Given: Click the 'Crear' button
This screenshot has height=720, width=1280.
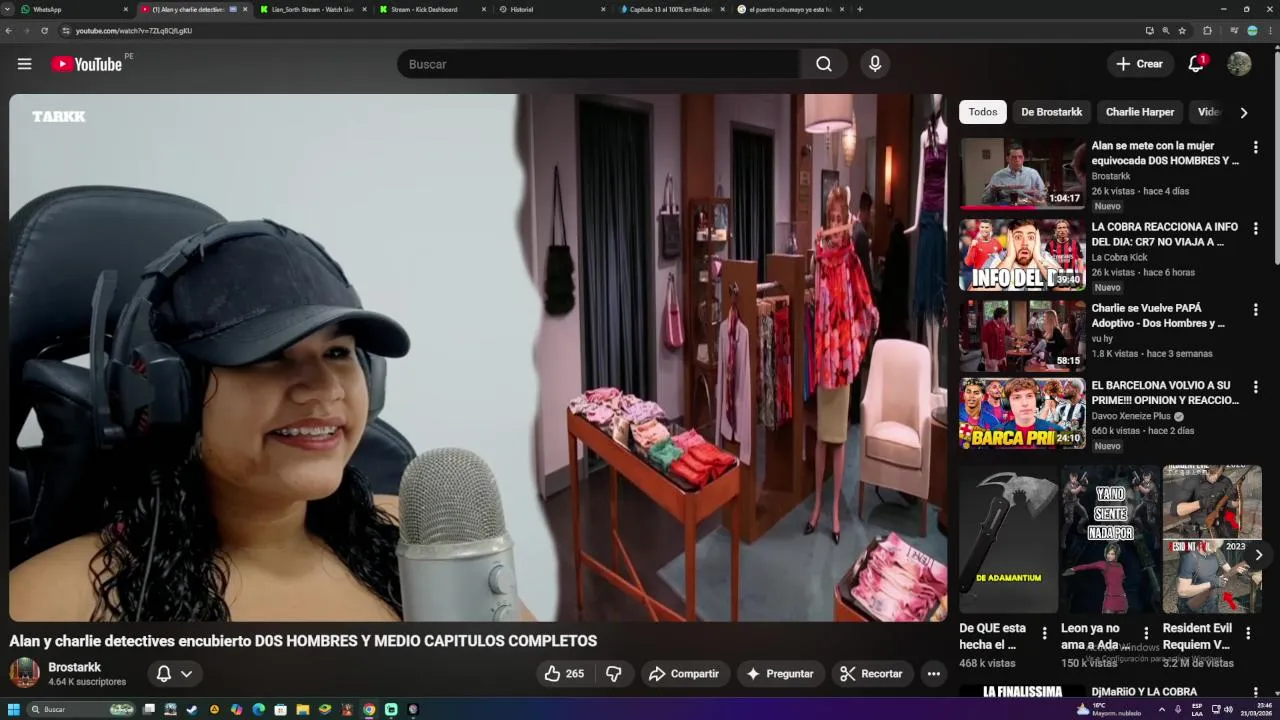Looking at the screenshot, I should tap(1141, 64).
